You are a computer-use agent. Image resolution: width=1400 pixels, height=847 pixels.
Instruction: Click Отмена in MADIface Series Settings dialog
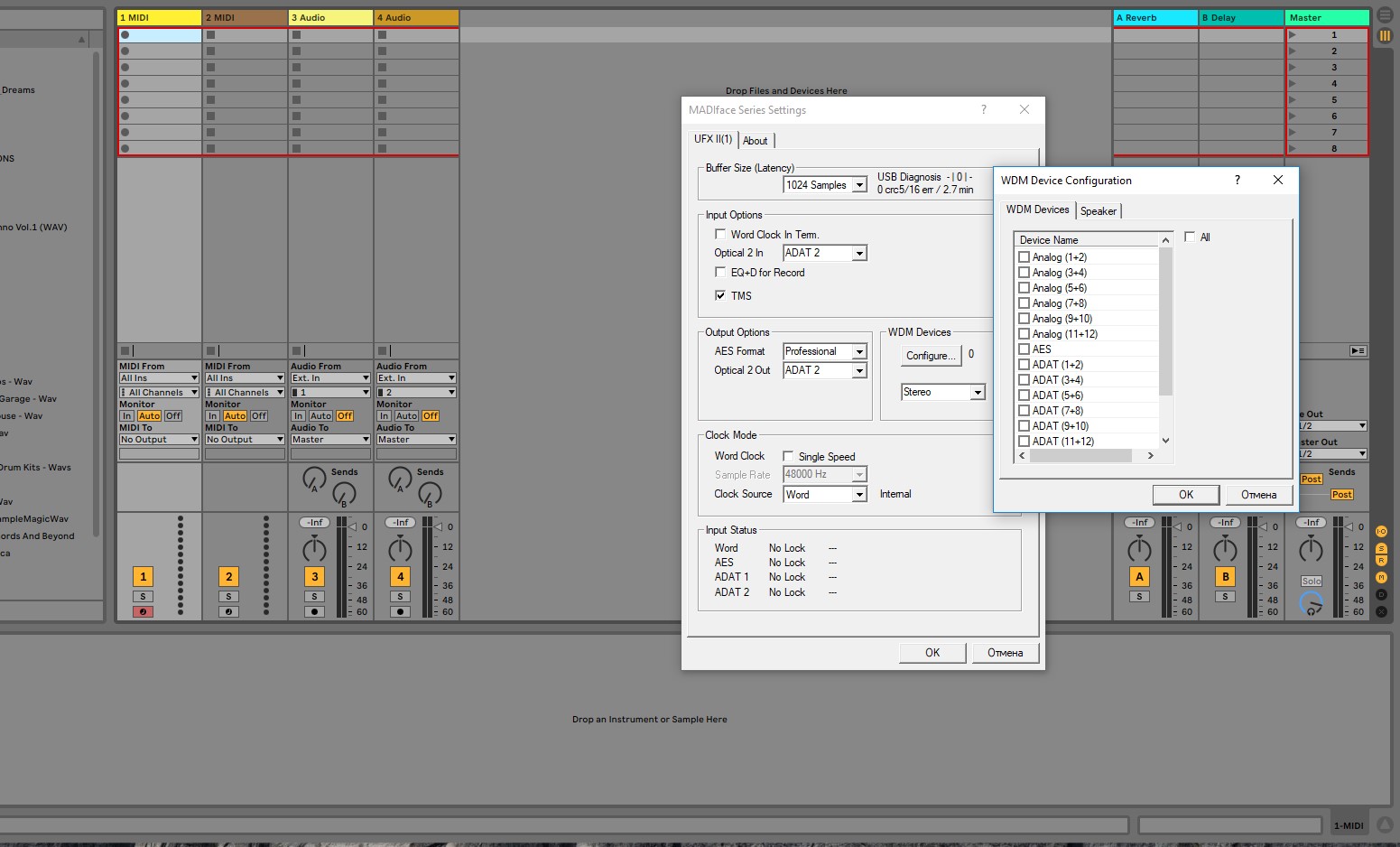tap(1005, 653)
